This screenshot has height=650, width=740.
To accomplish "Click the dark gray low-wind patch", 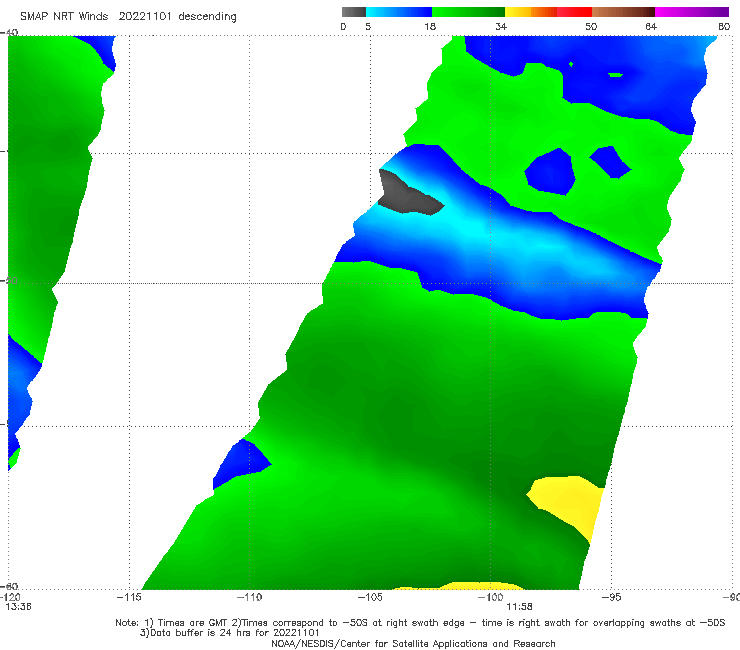I will (406, 195).
